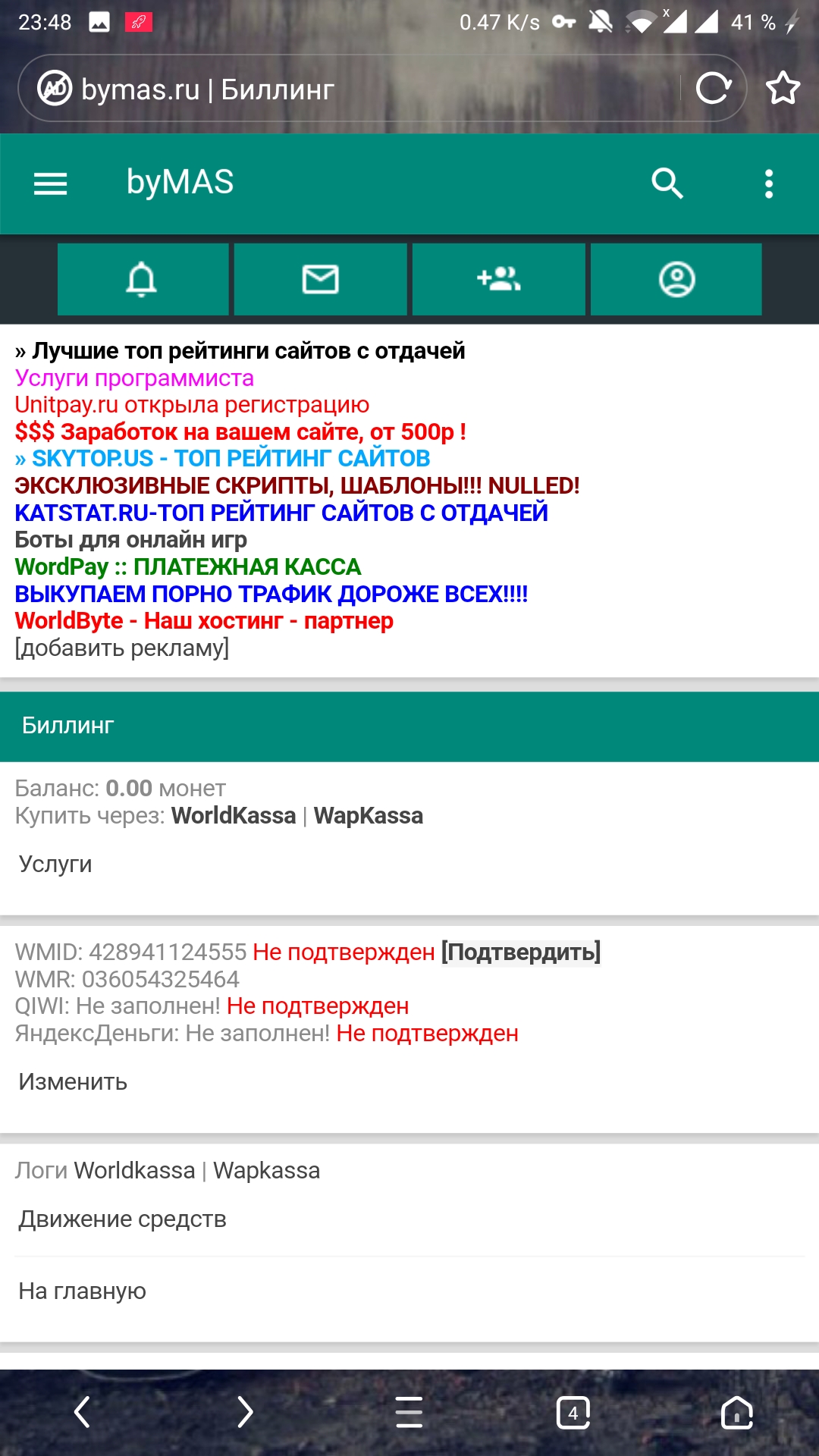Image resolution: width=819 pixels, height=1456 pixels.
Task: Open the user profile icon
Action: coord(676,279)
